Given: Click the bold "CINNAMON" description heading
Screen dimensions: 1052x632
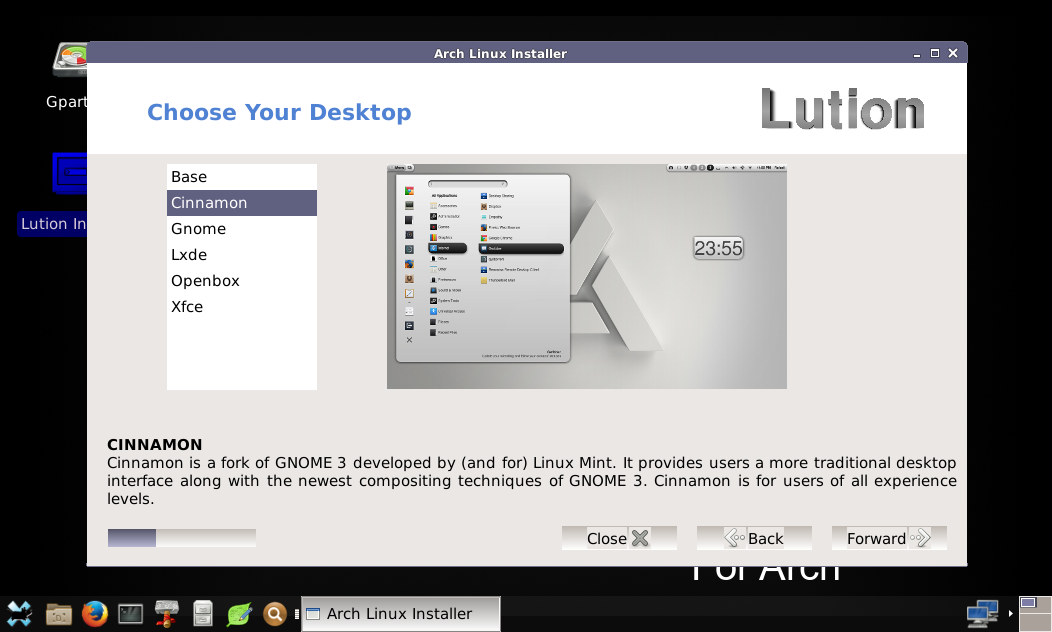Looking at the screenshot, I should 154,445.
